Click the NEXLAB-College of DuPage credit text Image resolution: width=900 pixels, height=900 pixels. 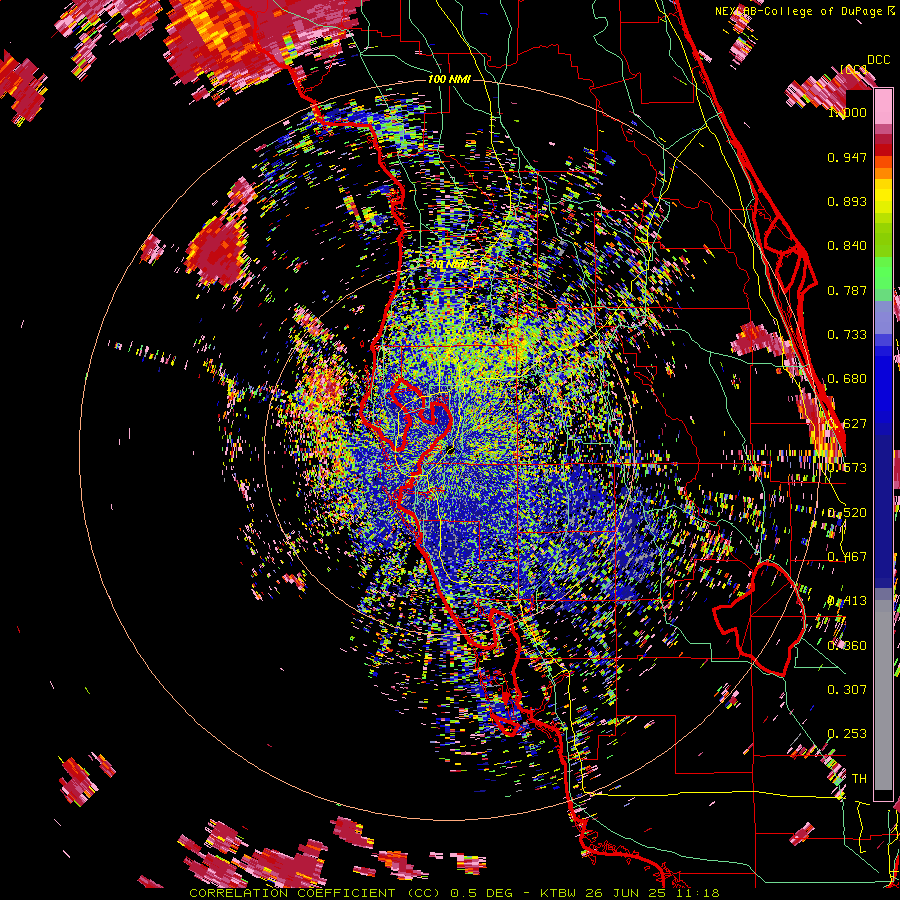click(x=801, y=11)
